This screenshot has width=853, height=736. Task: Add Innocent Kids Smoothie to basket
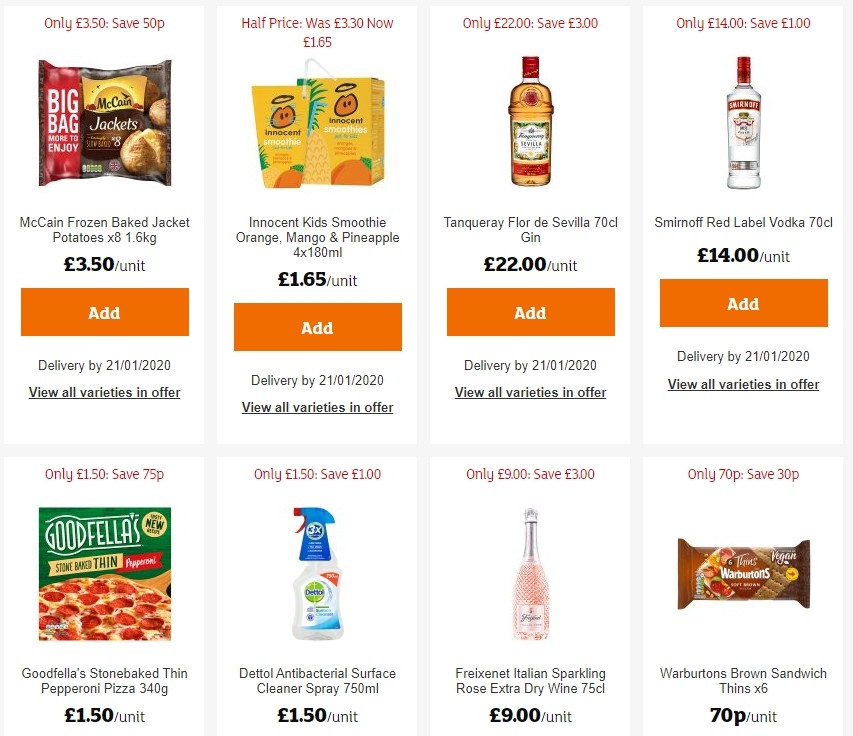point(317,327)
